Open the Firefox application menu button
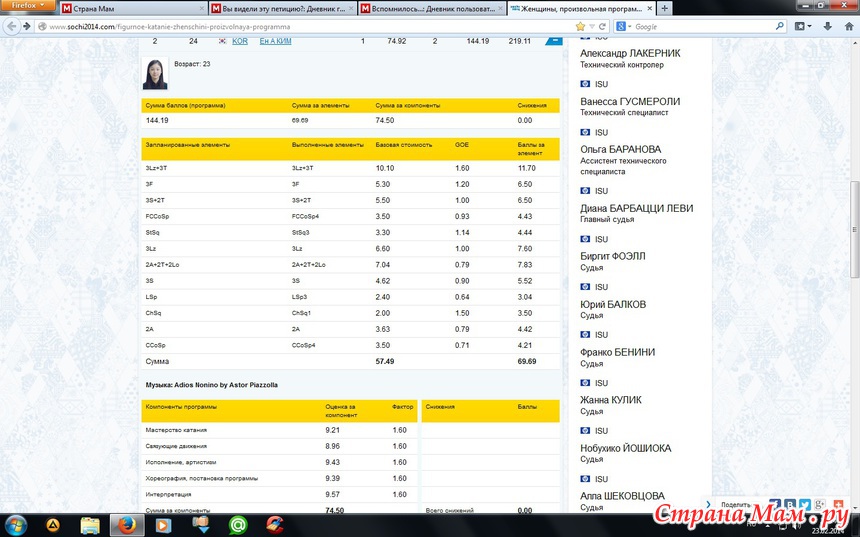This screenshot has width=860, height=537. [27, 5]
